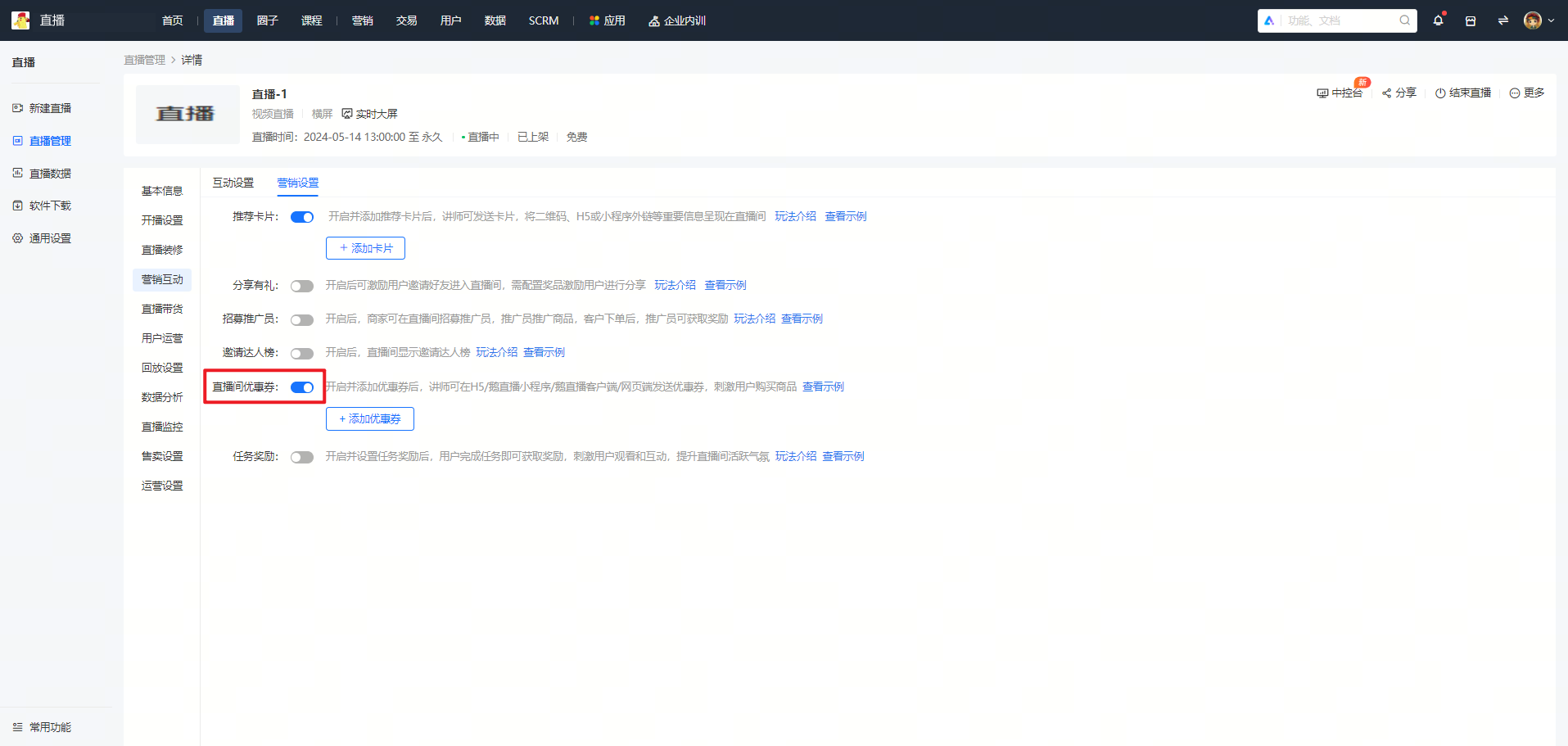1568x746 pixels.
Task: Open 直播带货 in the side menu
Action: [x=162, y=309]
